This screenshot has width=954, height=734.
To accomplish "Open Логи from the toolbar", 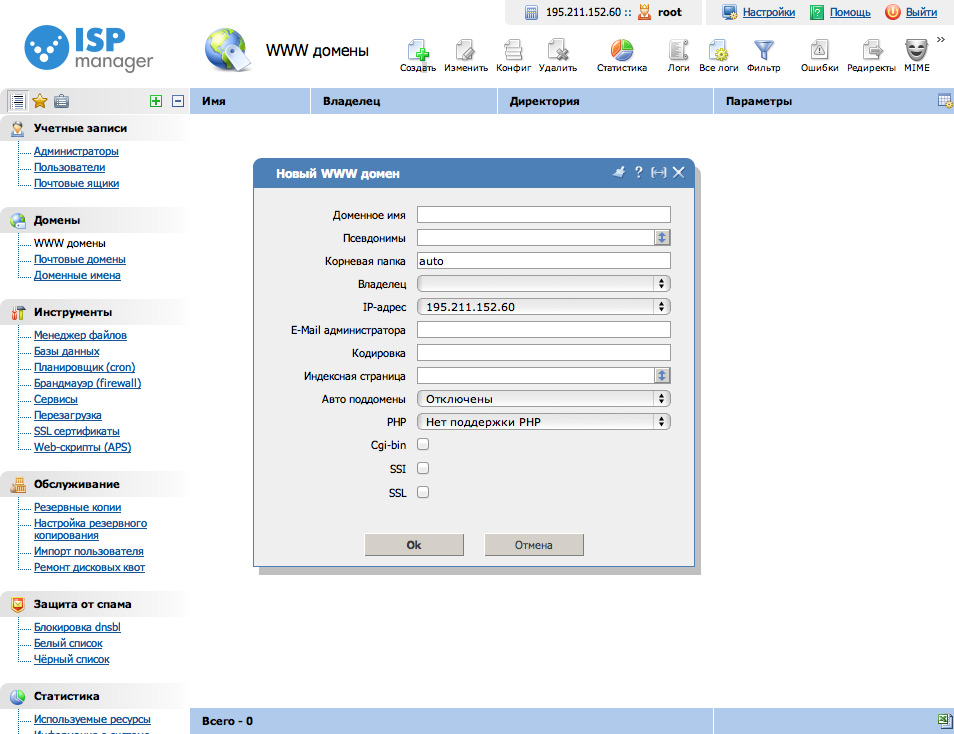I will 678,52.
